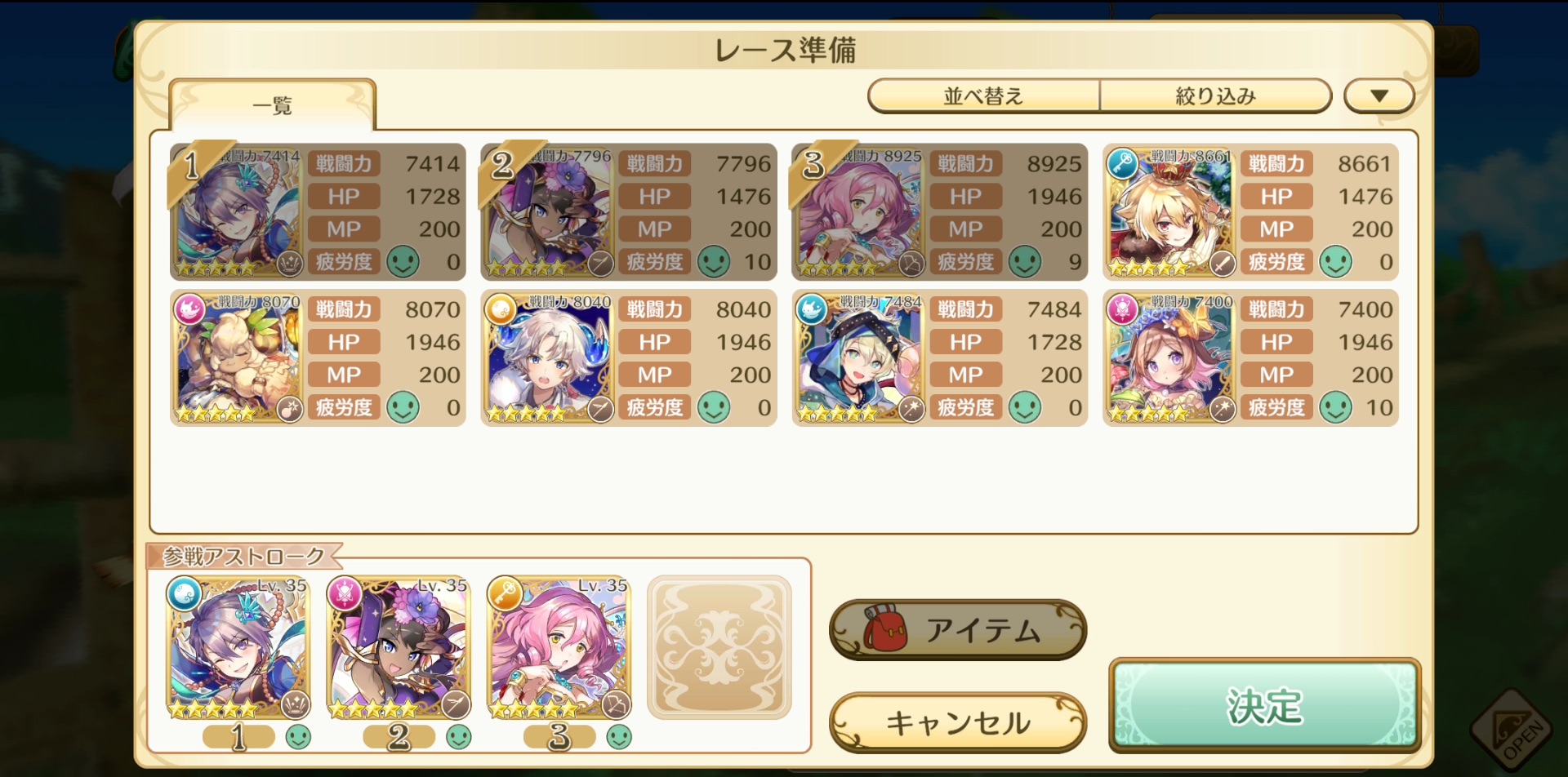1568x777 pixels.
Task: Confirm with the 決定 button
Action: 1265,706
